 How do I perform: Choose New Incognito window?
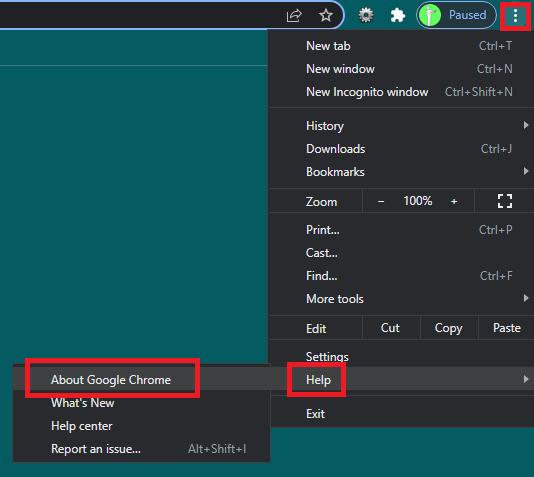[x=401, y=92]
